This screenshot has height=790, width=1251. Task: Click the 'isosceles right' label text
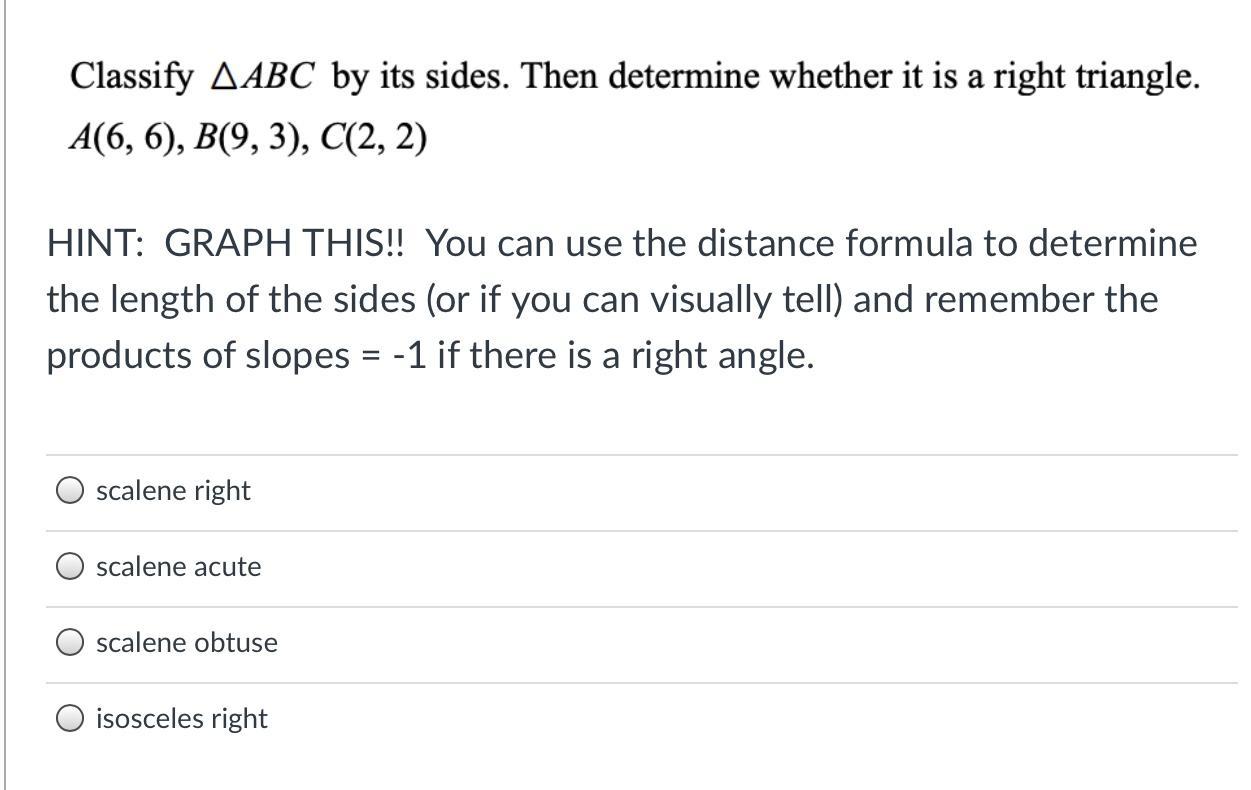181,719
